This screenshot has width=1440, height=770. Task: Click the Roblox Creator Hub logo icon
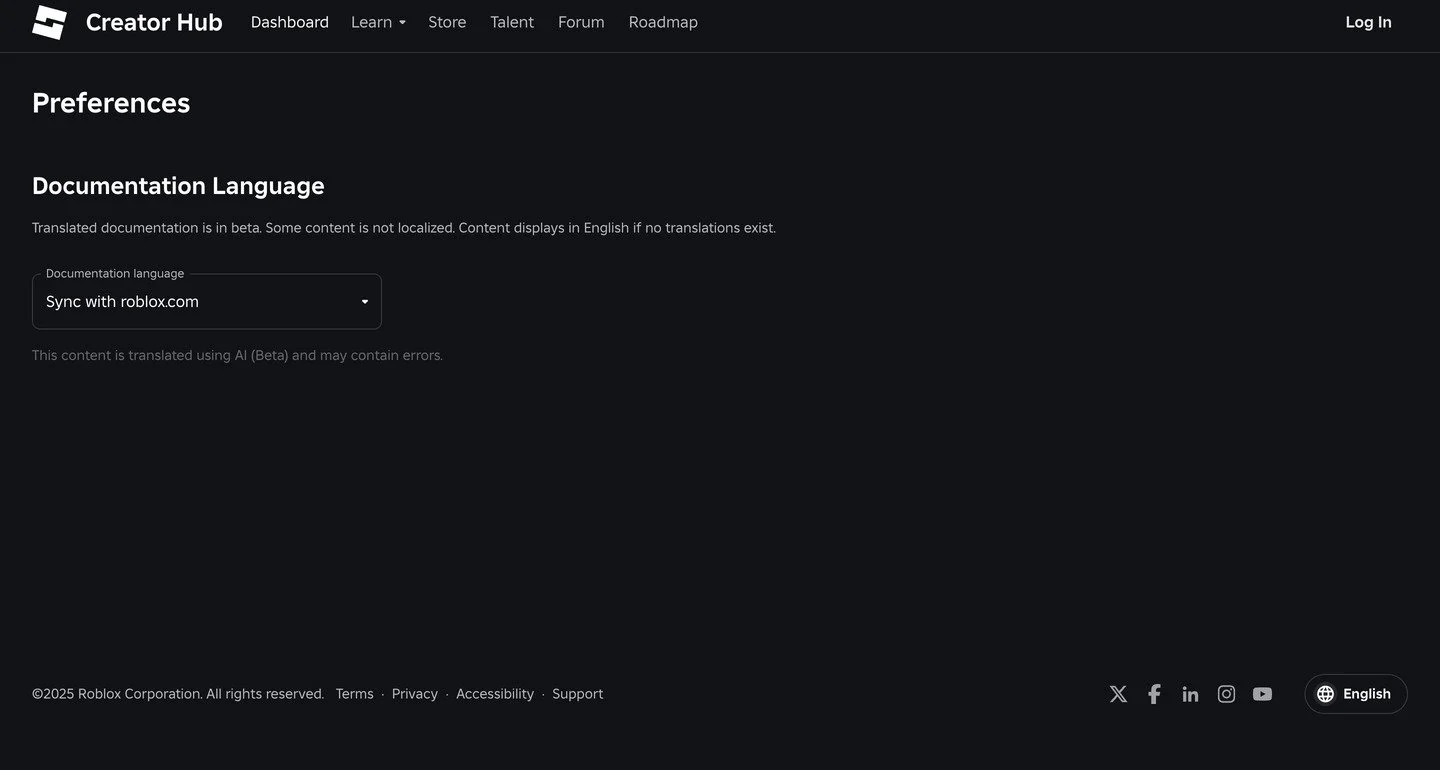[49, 22]
